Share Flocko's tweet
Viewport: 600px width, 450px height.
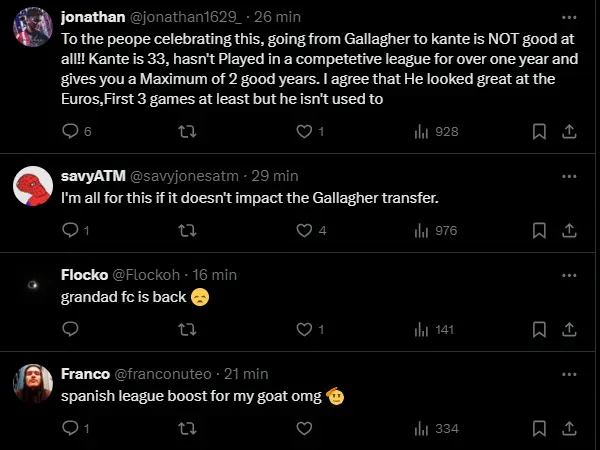click(568, 329)
